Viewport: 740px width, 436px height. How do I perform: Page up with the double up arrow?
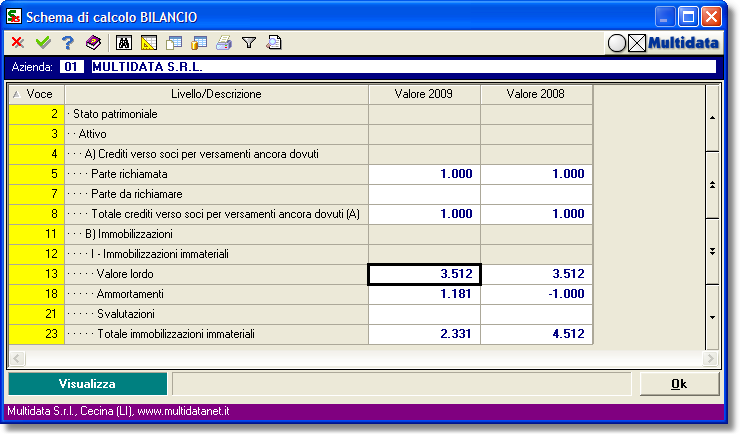pos(712,185)
